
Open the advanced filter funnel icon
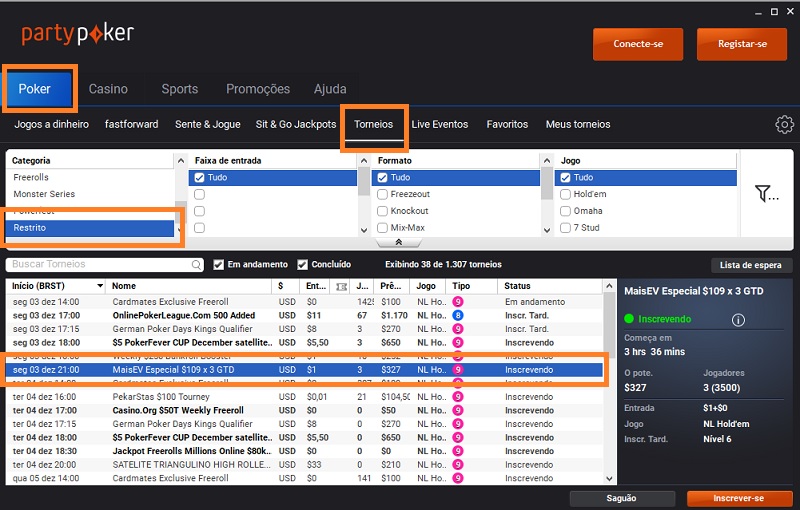click(x=767, y=193)
